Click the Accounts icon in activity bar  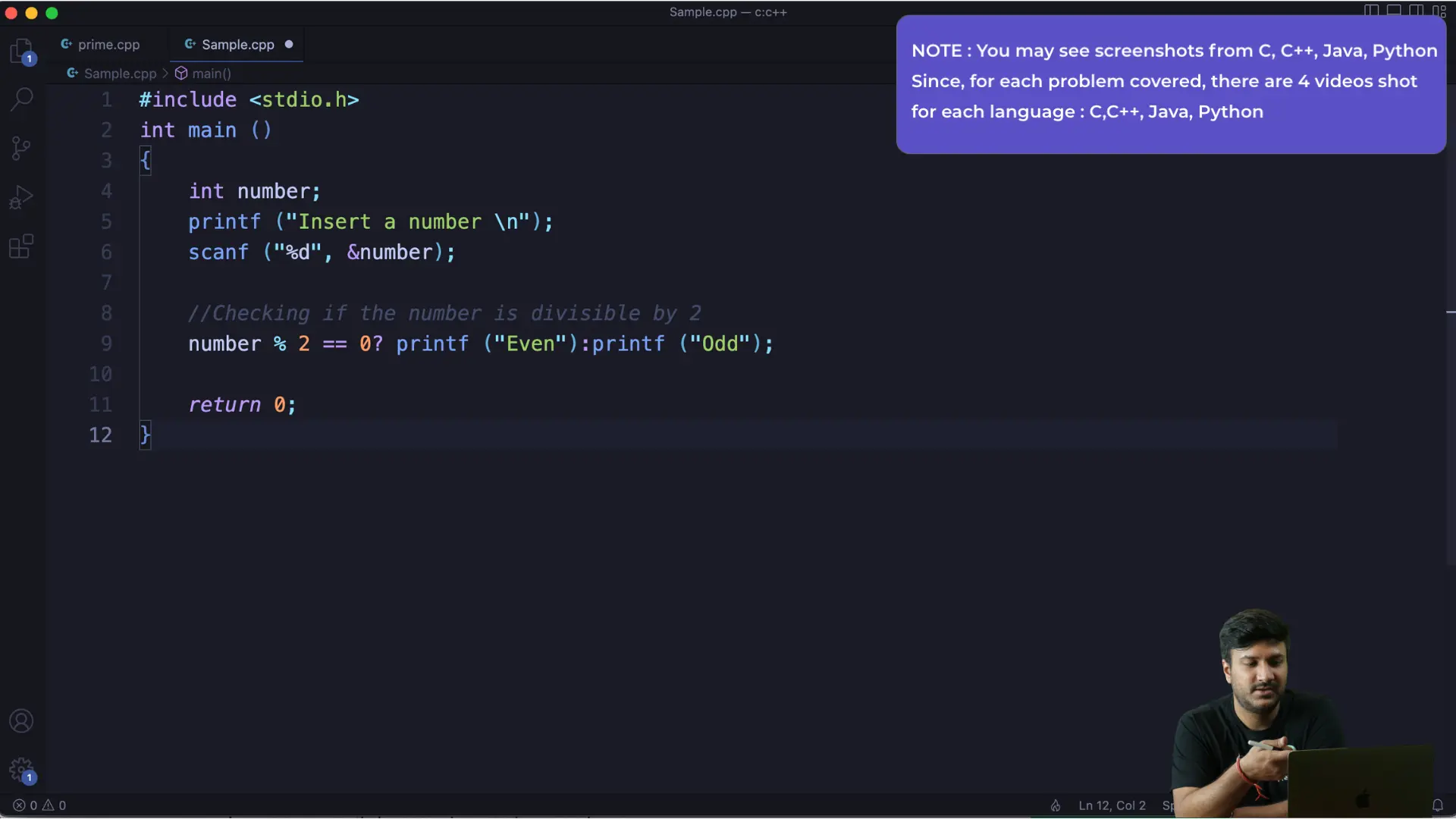click(21, 720)
